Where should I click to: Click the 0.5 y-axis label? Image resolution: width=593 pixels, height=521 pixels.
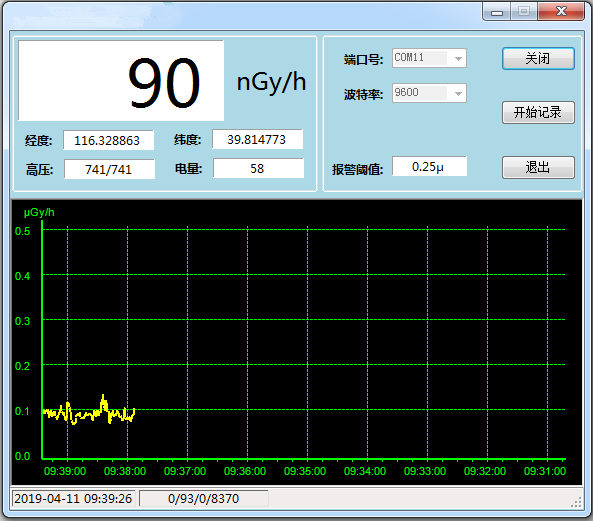(x=22, y=231)
